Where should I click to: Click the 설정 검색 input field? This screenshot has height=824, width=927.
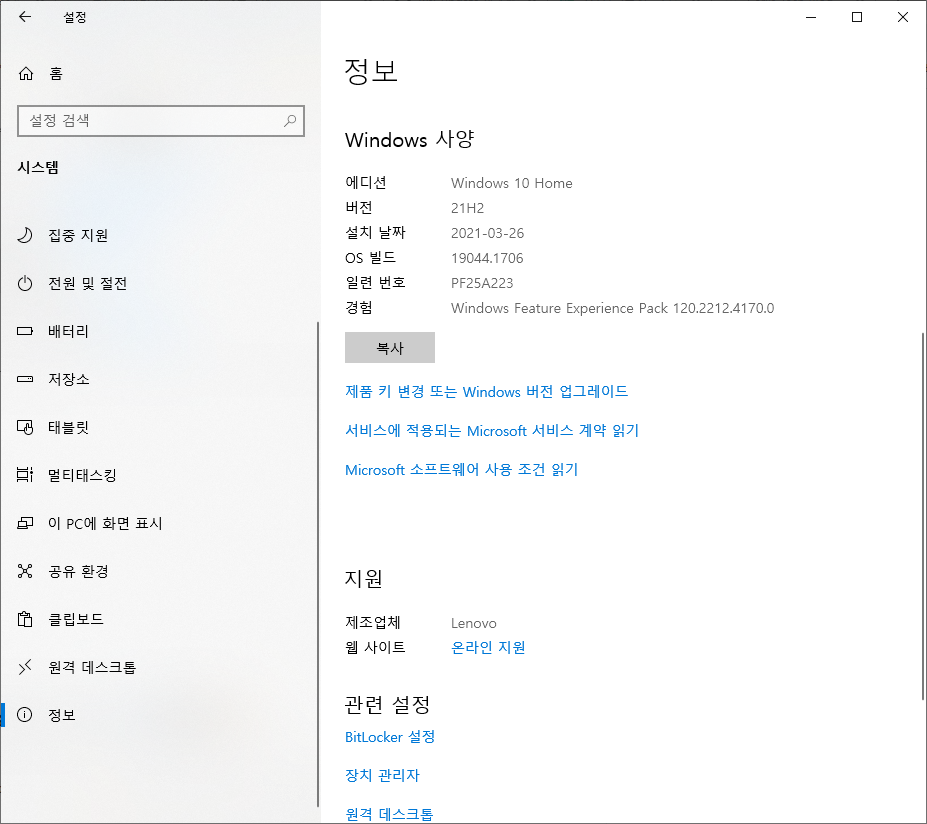(x=161, y=121)
